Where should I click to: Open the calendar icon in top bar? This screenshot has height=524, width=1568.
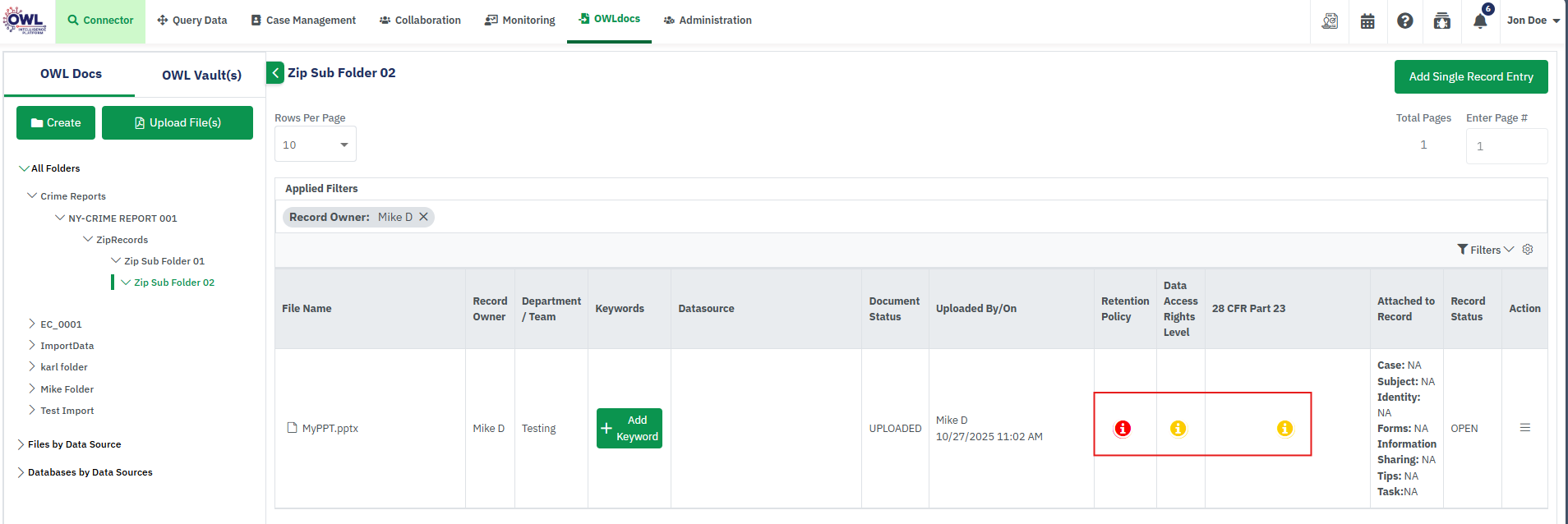1367,21
